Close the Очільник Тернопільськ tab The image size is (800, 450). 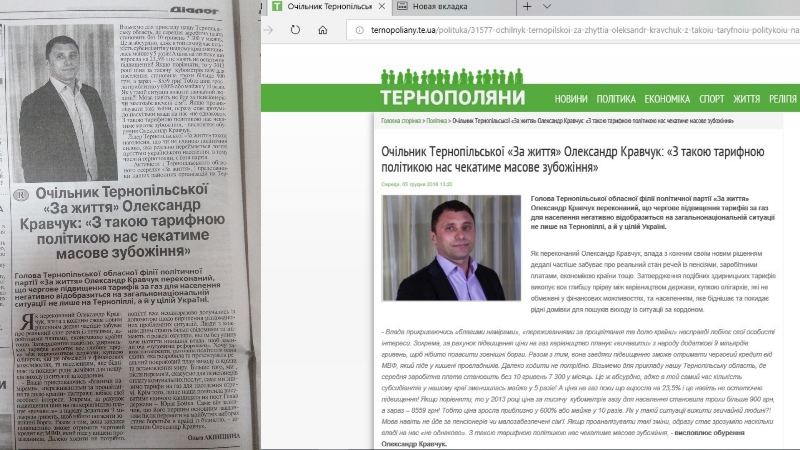382,7
